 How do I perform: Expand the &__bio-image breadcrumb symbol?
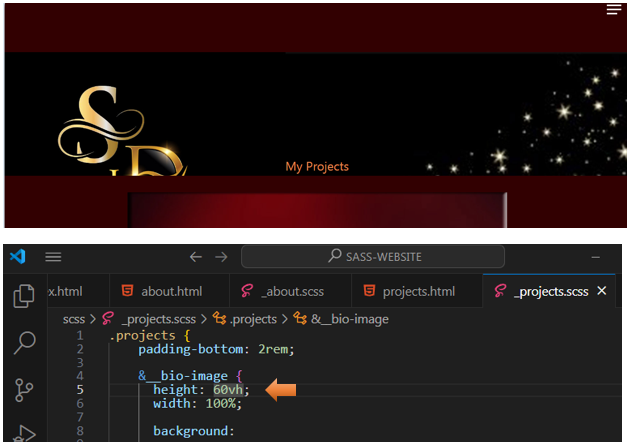coord(349,319)
